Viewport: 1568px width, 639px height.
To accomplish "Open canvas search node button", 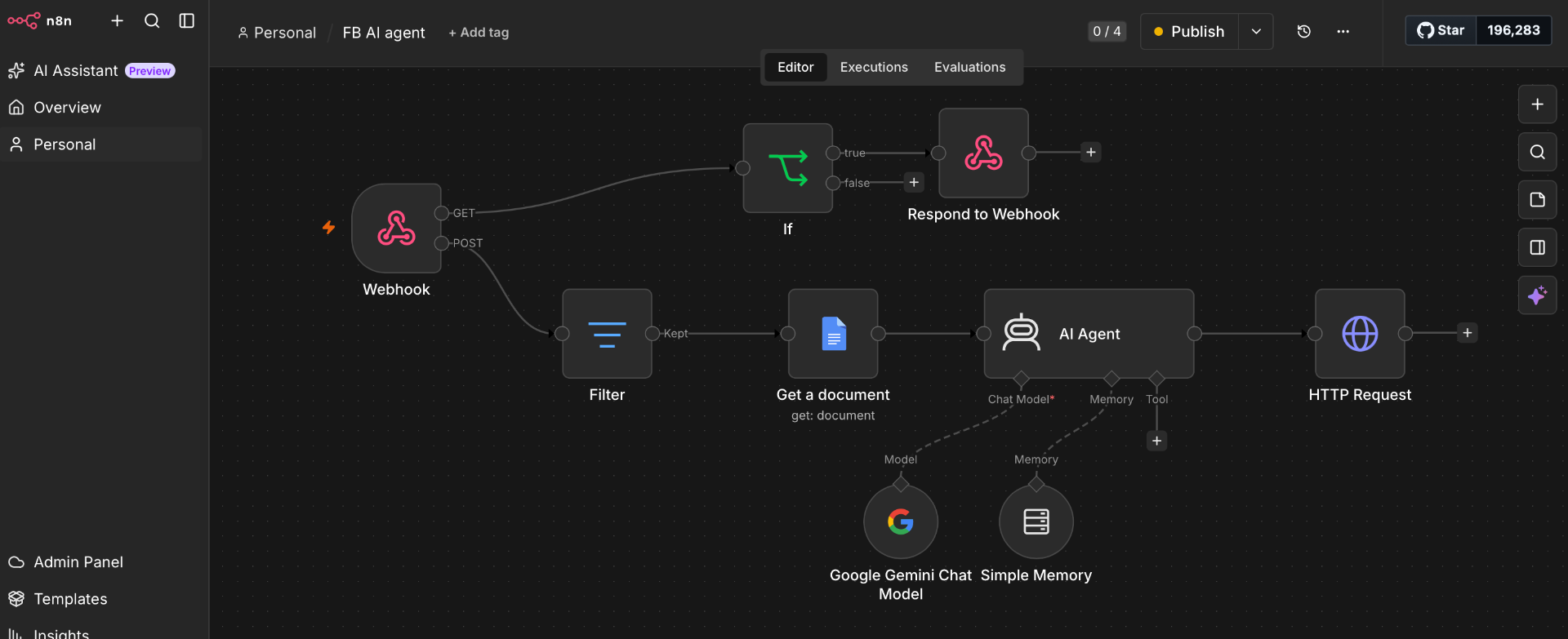I will 1537,152.
